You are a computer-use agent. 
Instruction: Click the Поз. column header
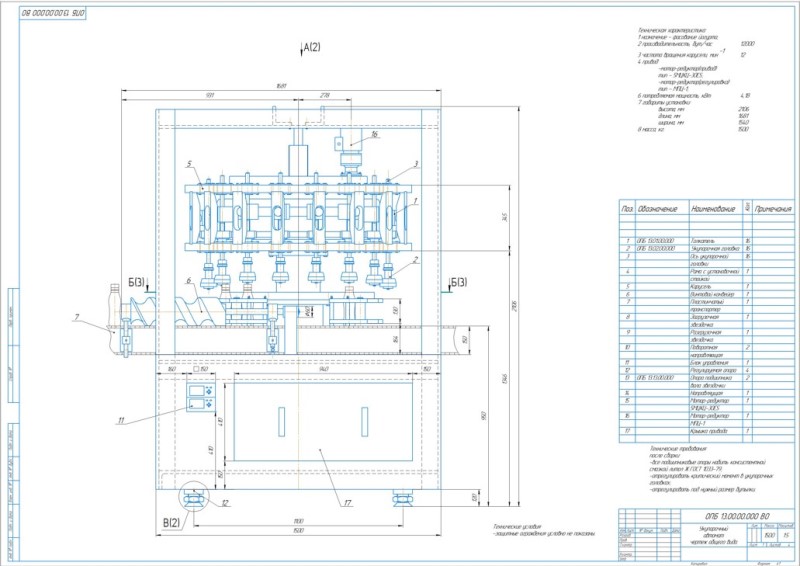pos(628,209)
